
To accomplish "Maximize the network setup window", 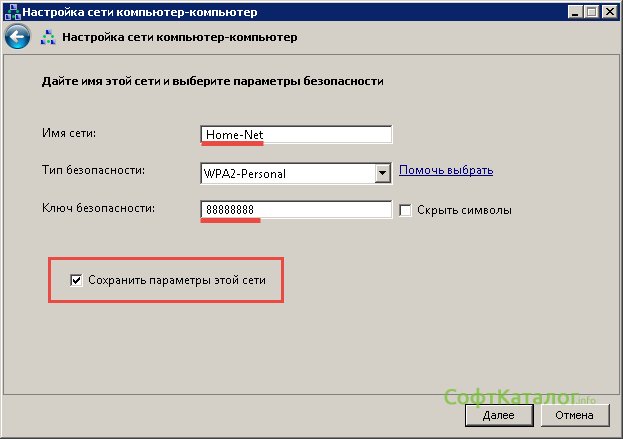I will point(592,11).
